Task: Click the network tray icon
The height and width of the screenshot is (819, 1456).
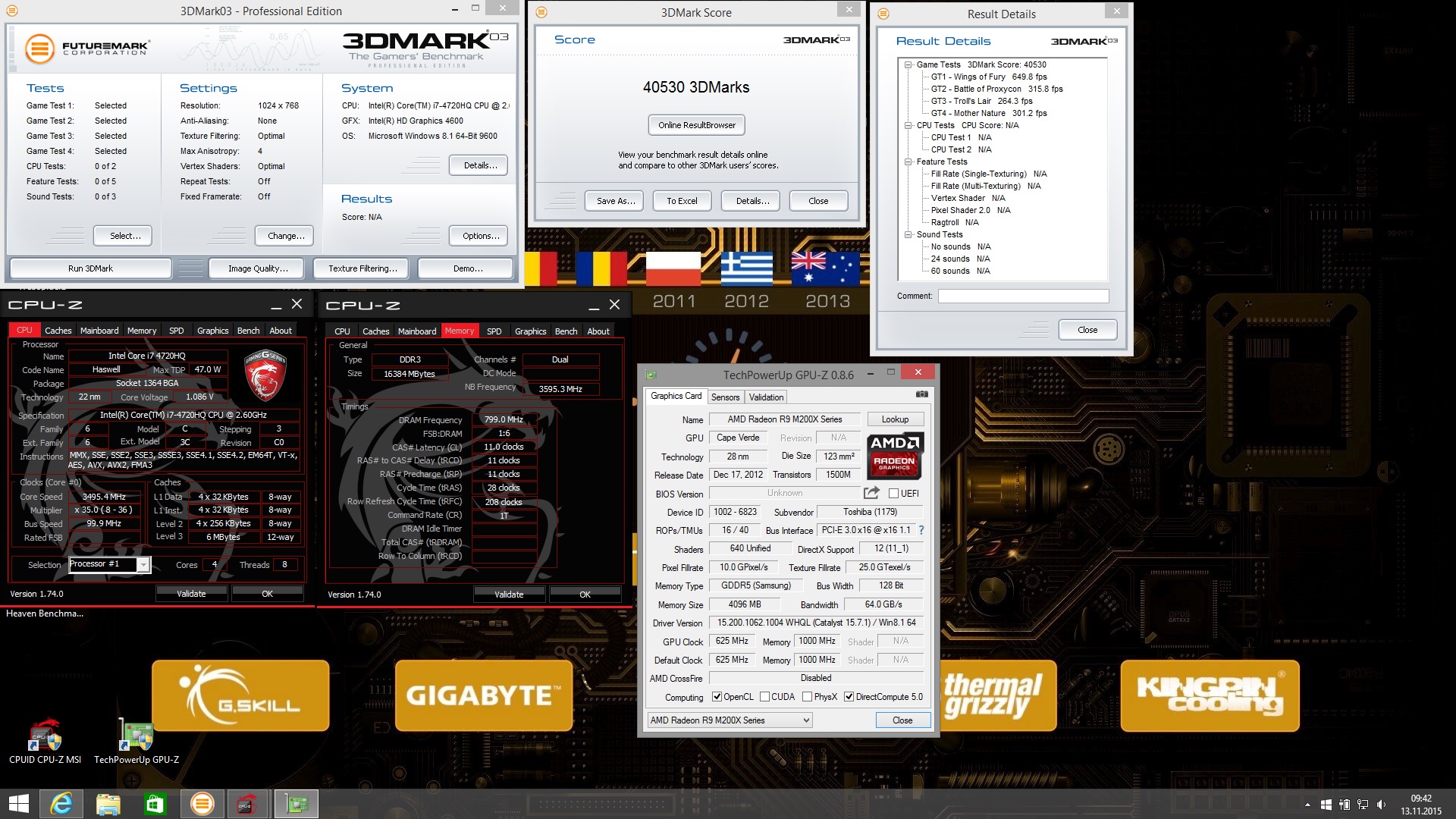Action: tap(1363, 805)
